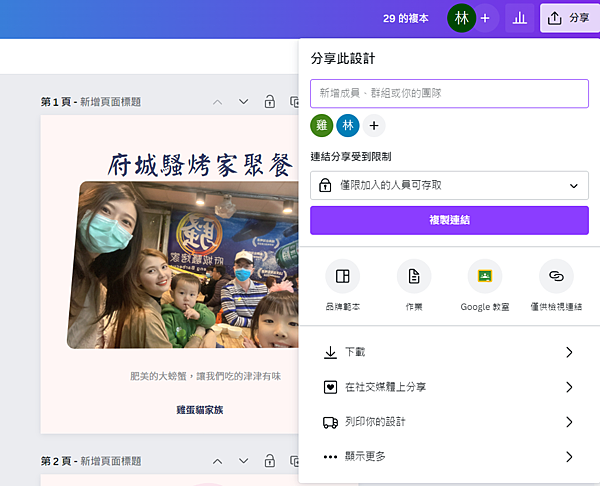Move page 1 up with the up chevron
This screenshot has width=600, height=486.
coord(217,102)
